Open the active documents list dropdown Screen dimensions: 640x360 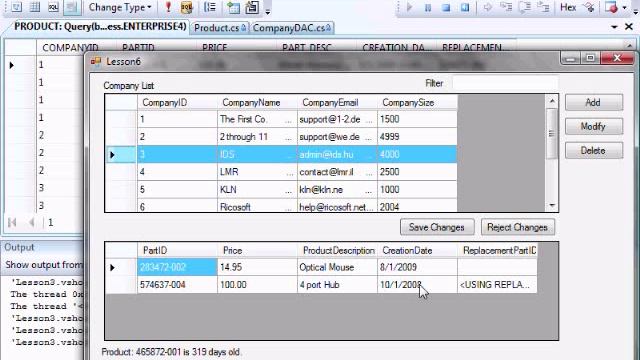tap(614, 27)
